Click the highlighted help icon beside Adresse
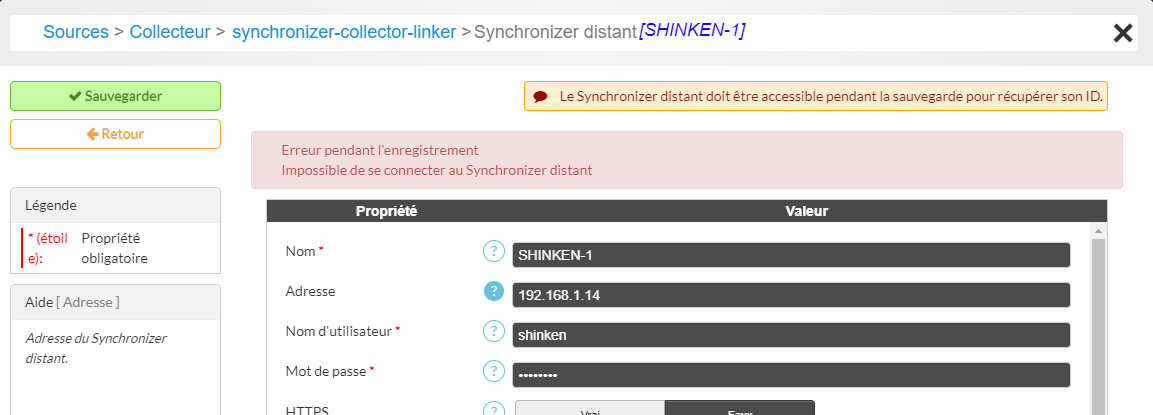The width and height of the screenshot is (1153, 415). (x=492, y=291)
